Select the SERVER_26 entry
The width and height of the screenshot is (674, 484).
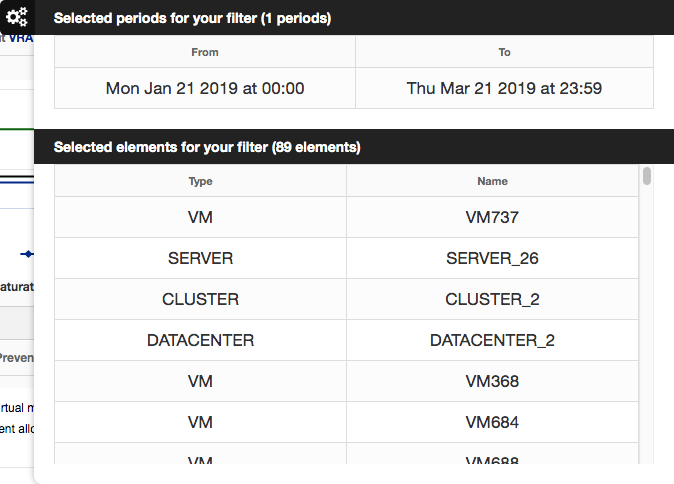pyautogui.click(x=492, y=258)
